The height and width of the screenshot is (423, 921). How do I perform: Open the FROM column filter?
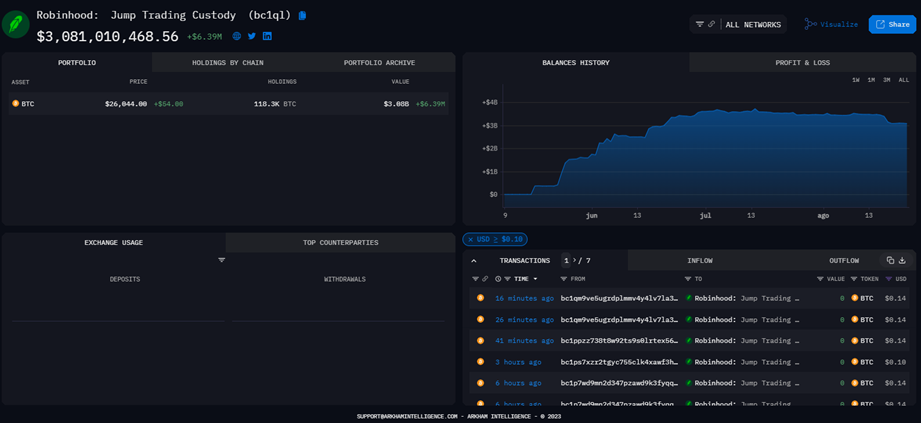click(564, 279)
